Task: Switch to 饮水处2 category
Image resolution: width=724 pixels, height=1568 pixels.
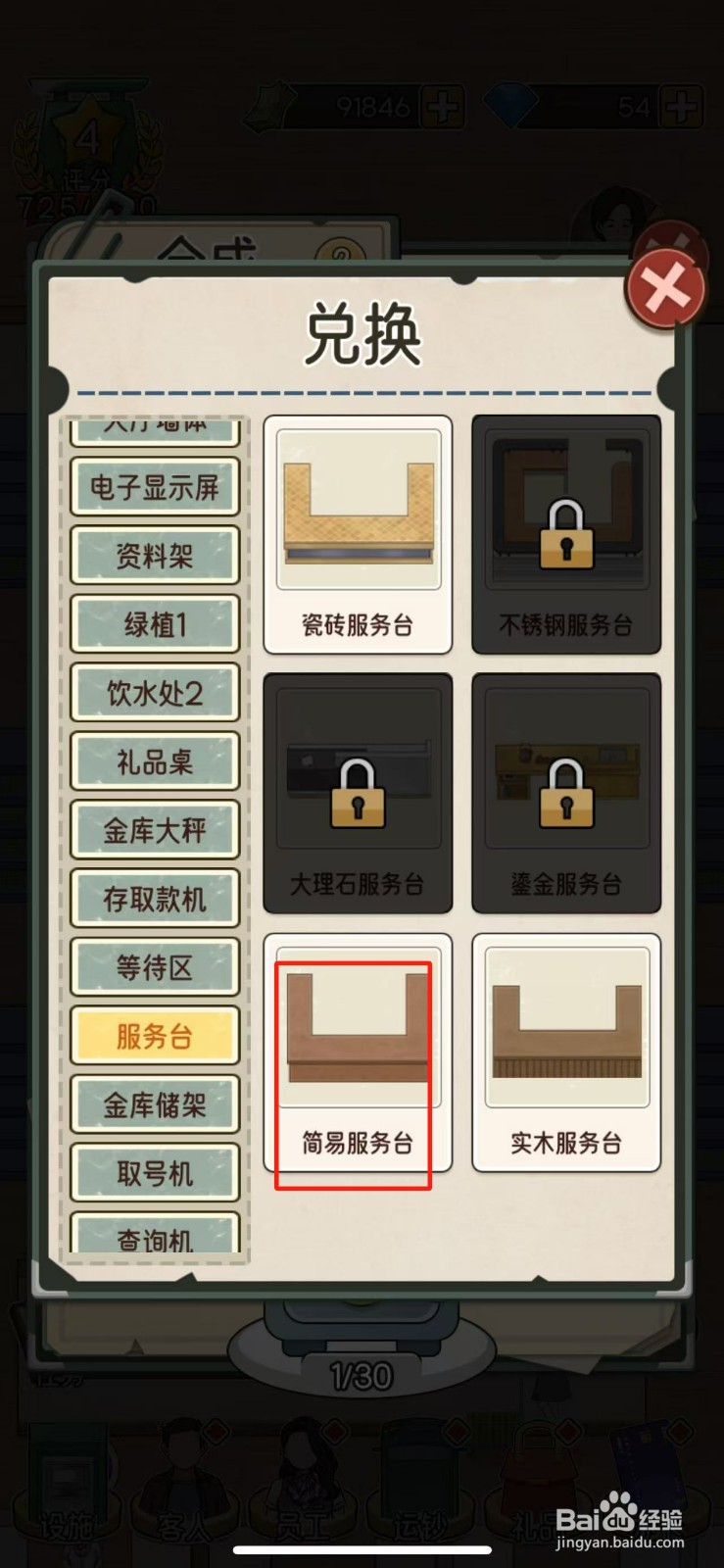Action: [155, 693]
